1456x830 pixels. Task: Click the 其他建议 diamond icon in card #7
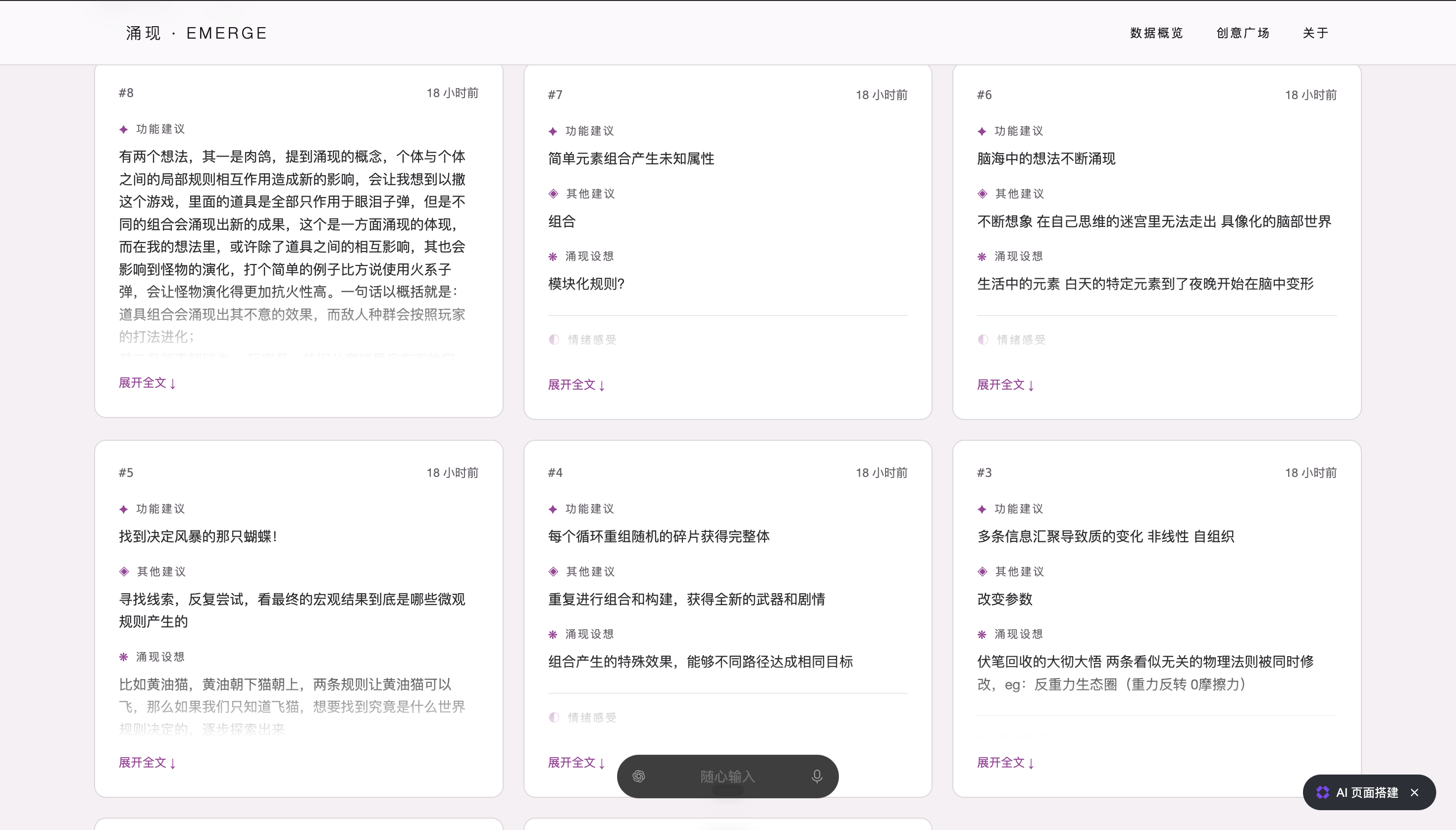pos(553,194)
